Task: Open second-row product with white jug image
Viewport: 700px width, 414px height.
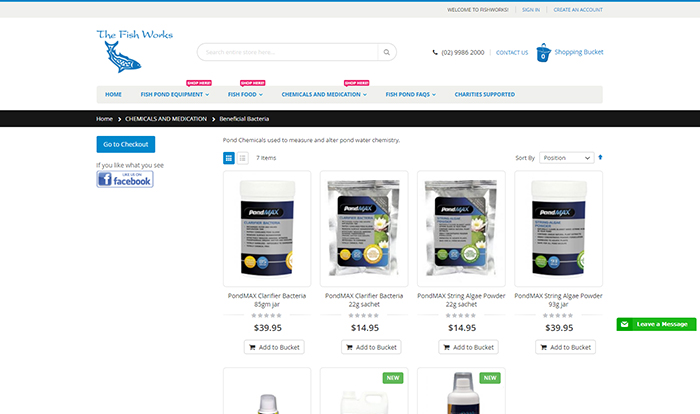Action: point(364,391)
